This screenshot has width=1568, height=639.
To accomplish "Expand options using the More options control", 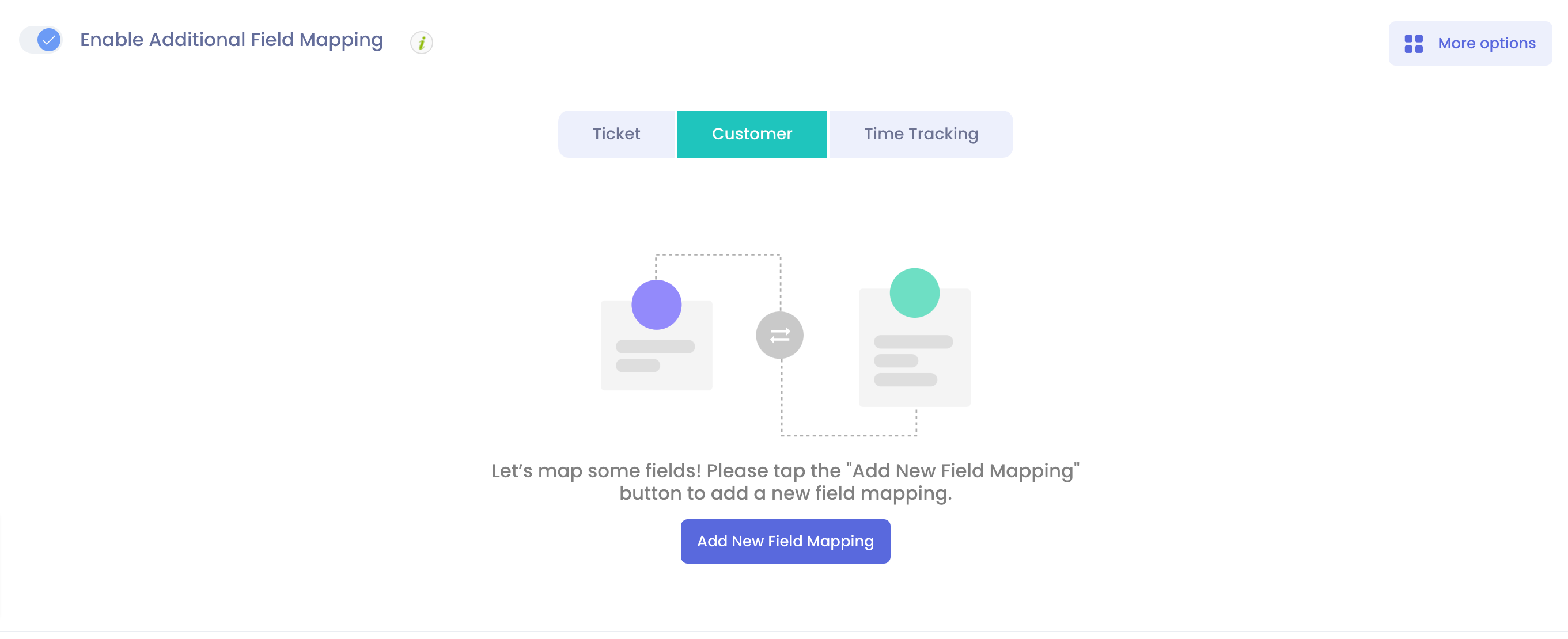I will point(1470,43).
